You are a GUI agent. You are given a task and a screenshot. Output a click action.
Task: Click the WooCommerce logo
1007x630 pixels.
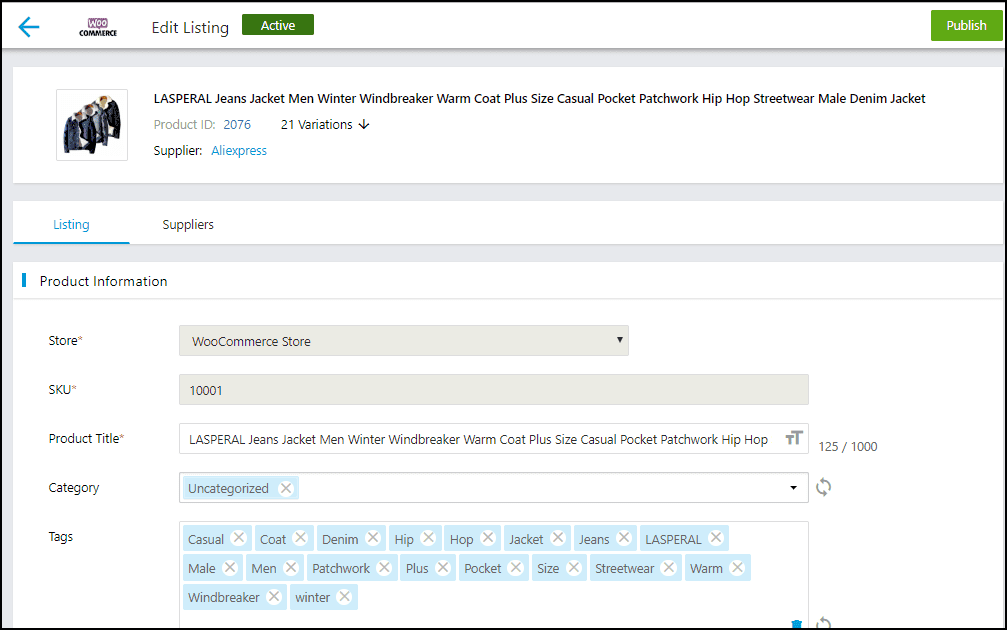click(98, 27)
